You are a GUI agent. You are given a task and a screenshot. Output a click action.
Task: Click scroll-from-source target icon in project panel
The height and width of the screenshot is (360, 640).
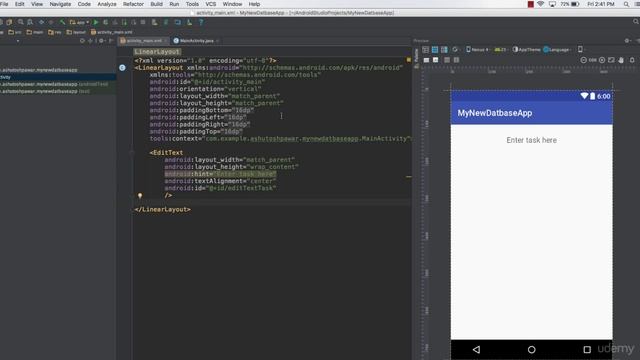click(x=82, y=41)
